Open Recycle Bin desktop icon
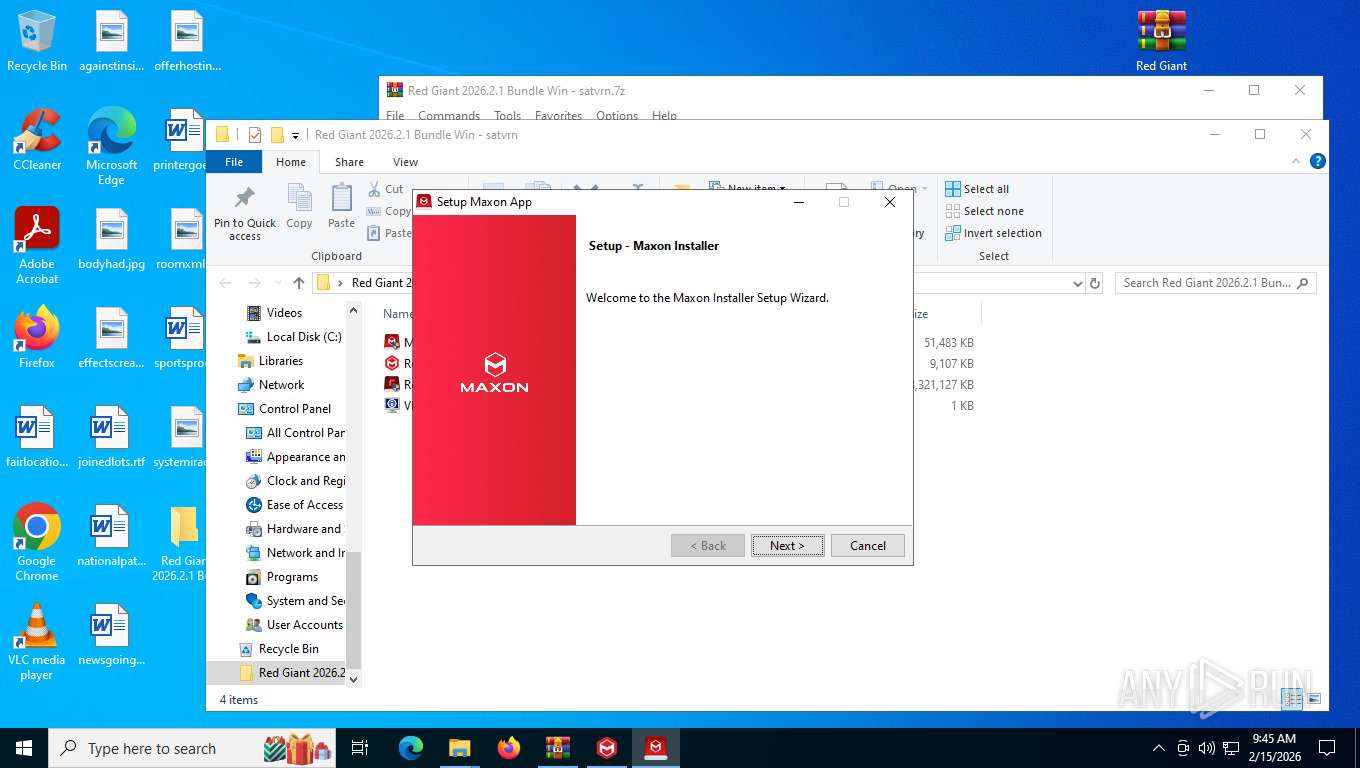This screenshot has height=768, width=1360. pyautogui.click(x=37, y=41)
